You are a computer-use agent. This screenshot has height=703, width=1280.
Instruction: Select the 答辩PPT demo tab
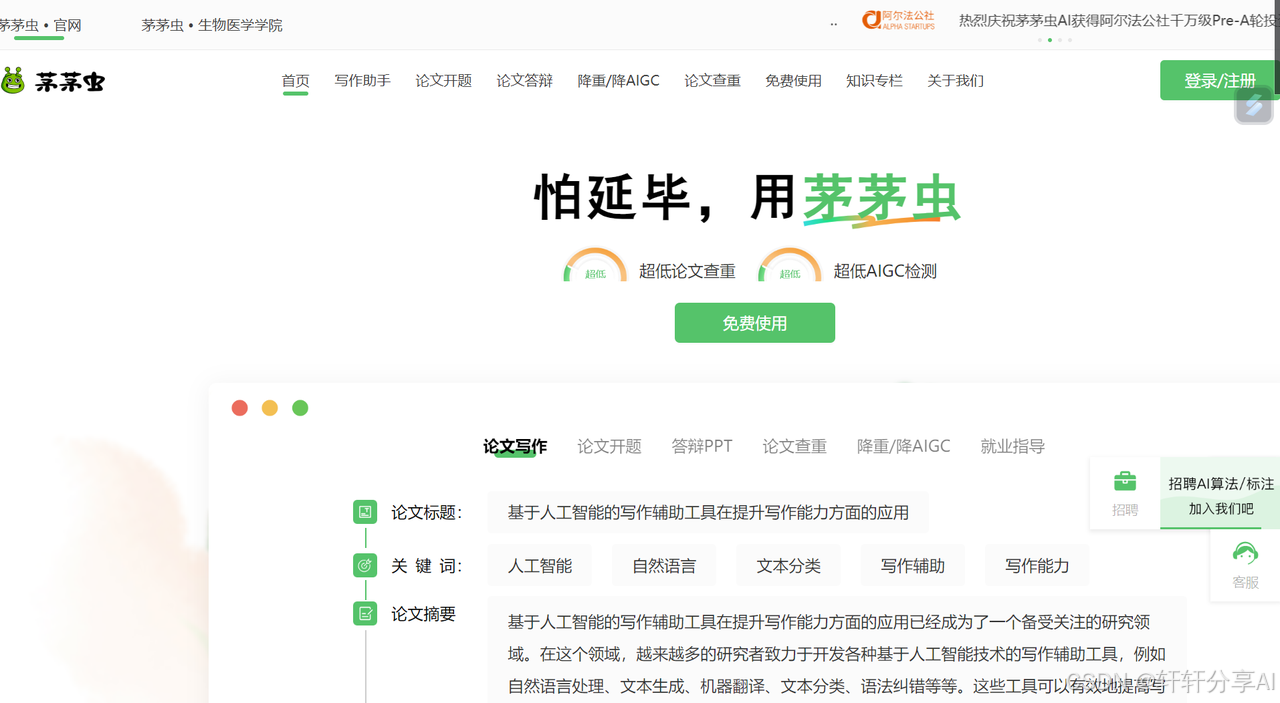click(702, 446)
